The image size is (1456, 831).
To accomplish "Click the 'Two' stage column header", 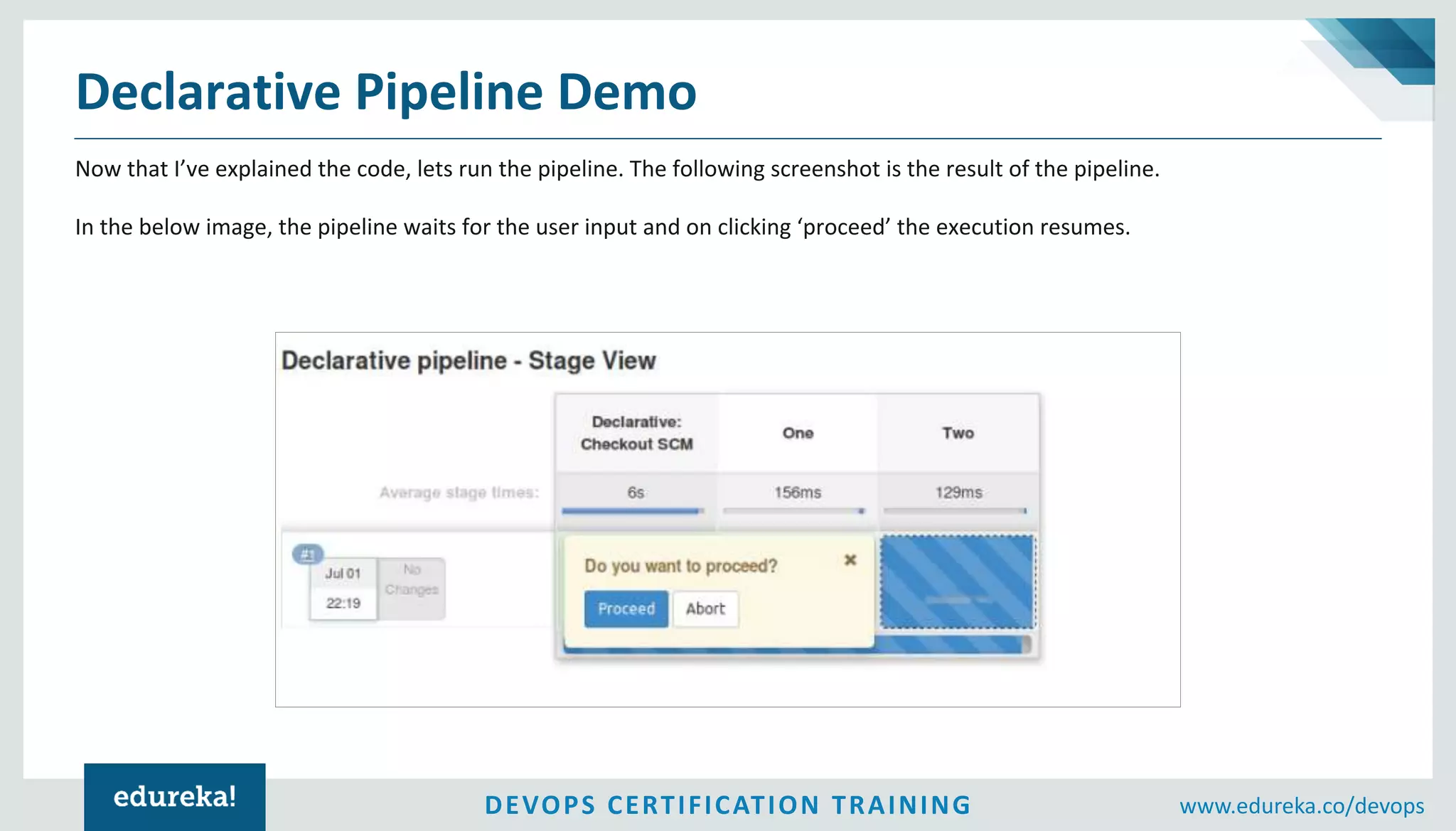I will click(958, 433).
